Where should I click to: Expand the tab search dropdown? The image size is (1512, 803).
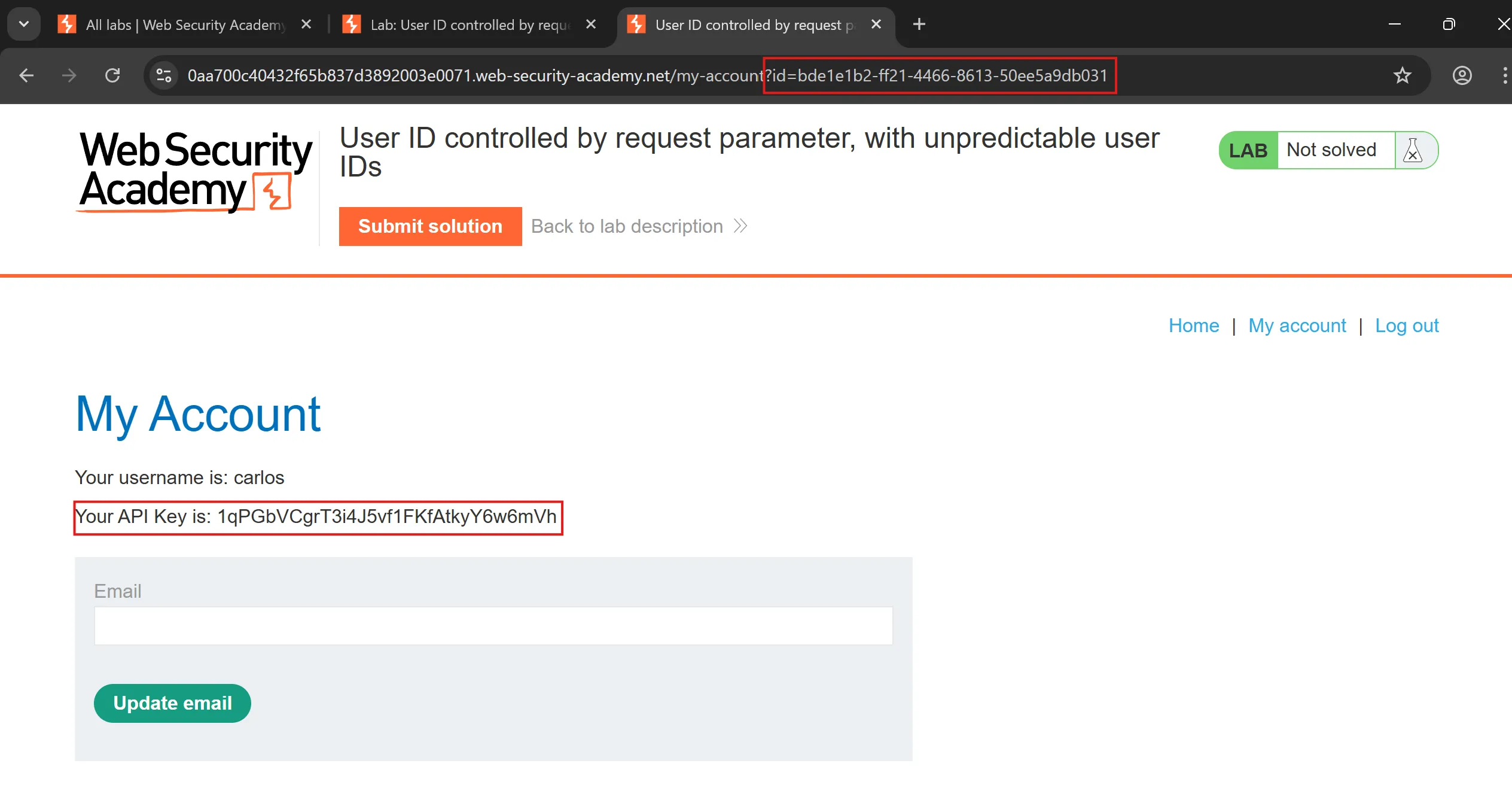24,25
